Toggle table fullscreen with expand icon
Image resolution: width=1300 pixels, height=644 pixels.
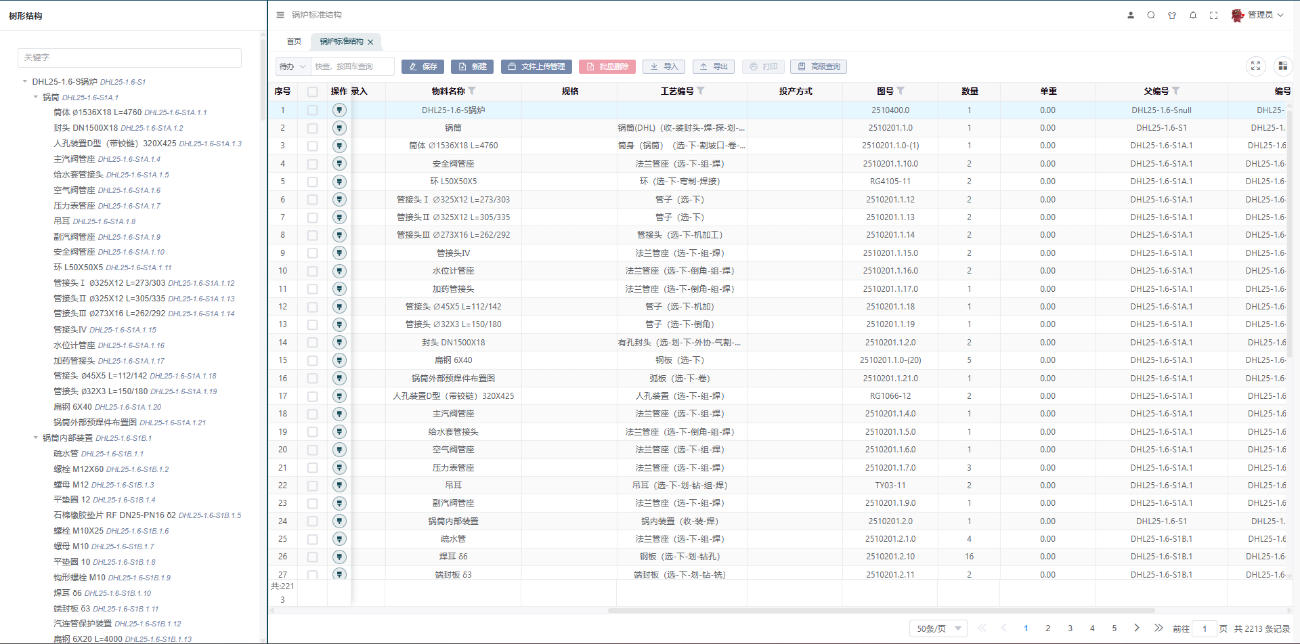click(1256, 66)
